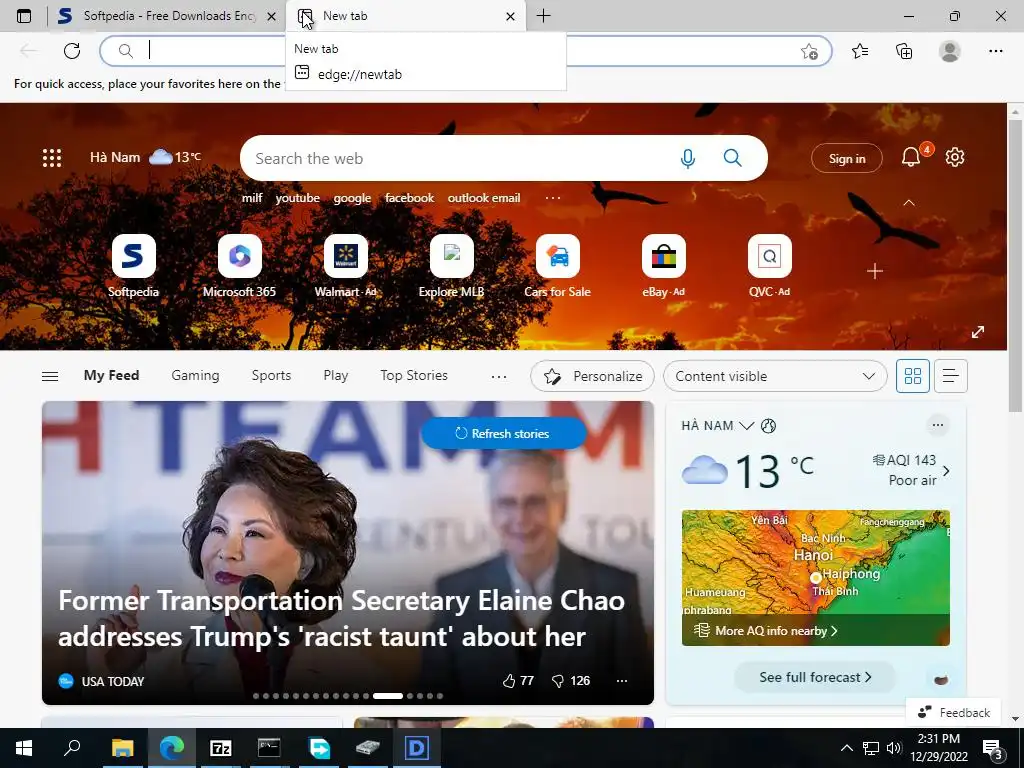Screen dimensions: 1024x768
Task: Expand AQI 143 Poor air details
Action: point(911,470)
